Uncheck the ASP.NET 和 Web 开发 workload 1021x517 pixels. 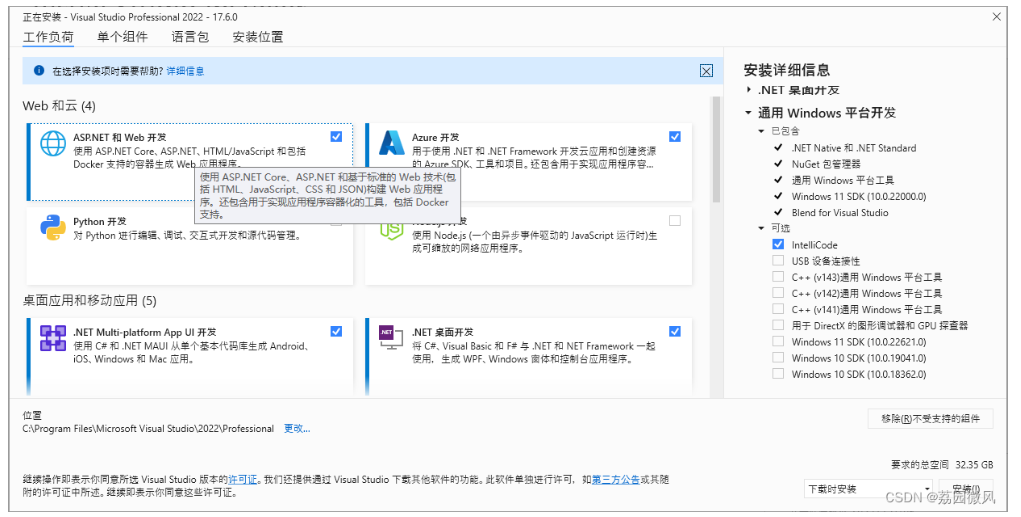point(336,137)
